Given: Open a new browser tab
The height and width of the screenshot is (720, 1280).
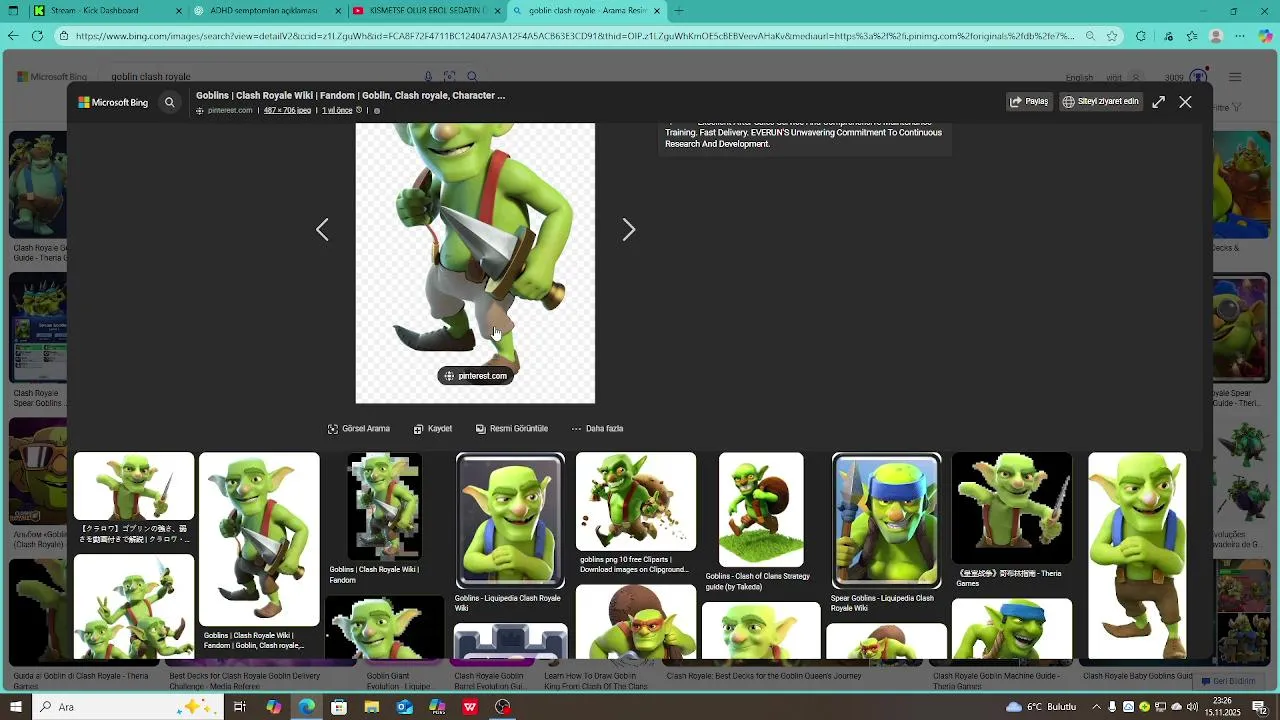Looking at the screenshot, I should click(x=679, y=11).
